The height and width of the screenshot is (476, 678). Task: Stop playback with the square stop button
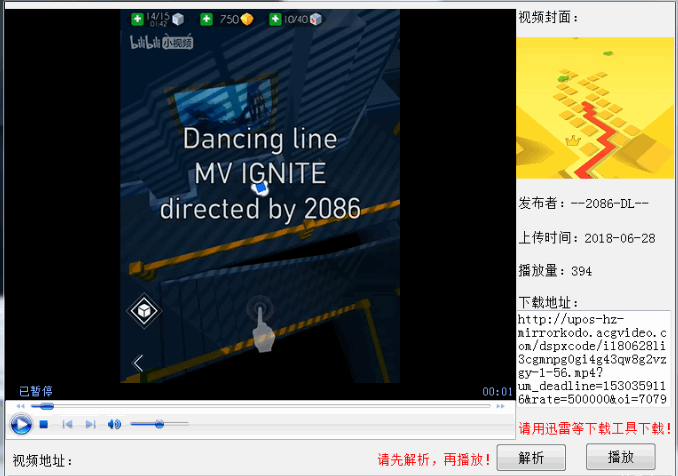[43, 425]
